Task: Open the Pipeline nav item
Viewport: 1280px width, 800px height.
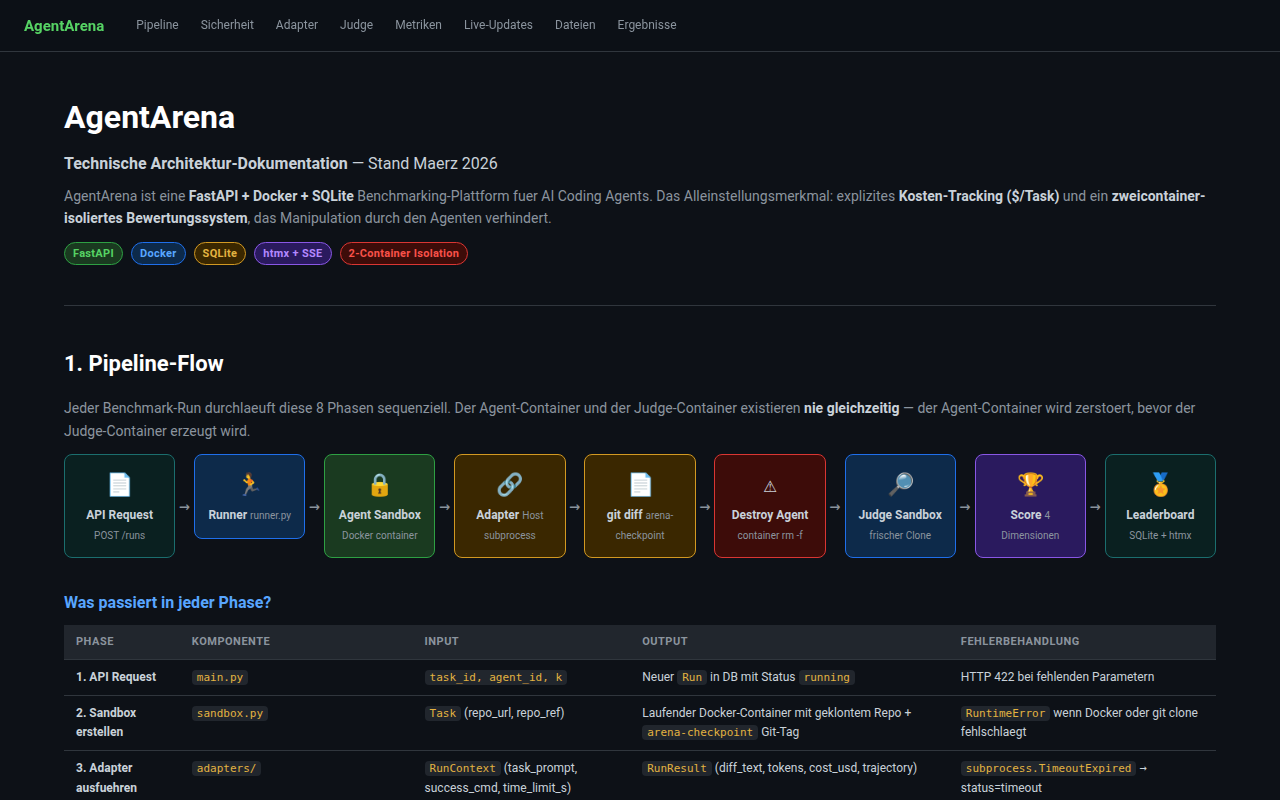Action: pyautogui.click(x=157, y=25)
